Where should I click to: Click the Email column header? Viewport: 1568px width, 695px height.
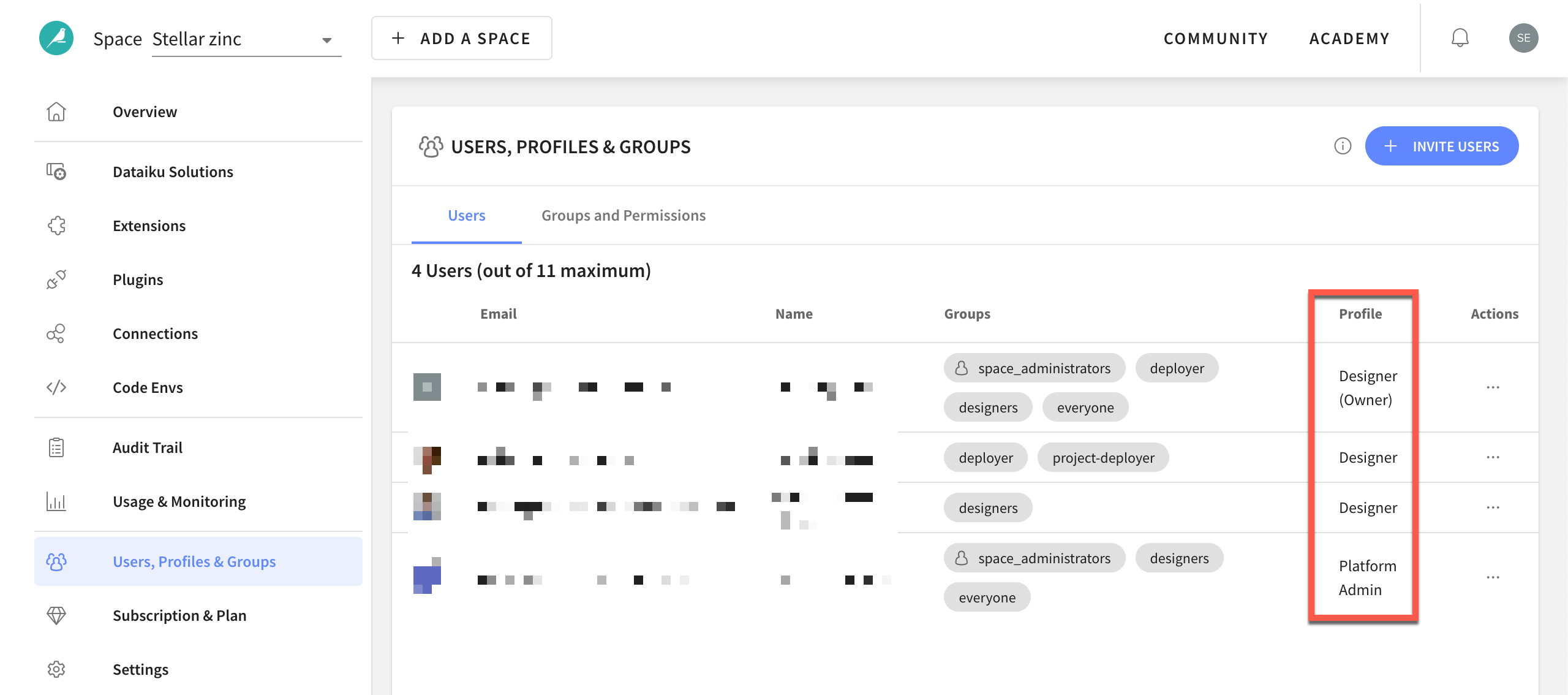pos(499,314)
